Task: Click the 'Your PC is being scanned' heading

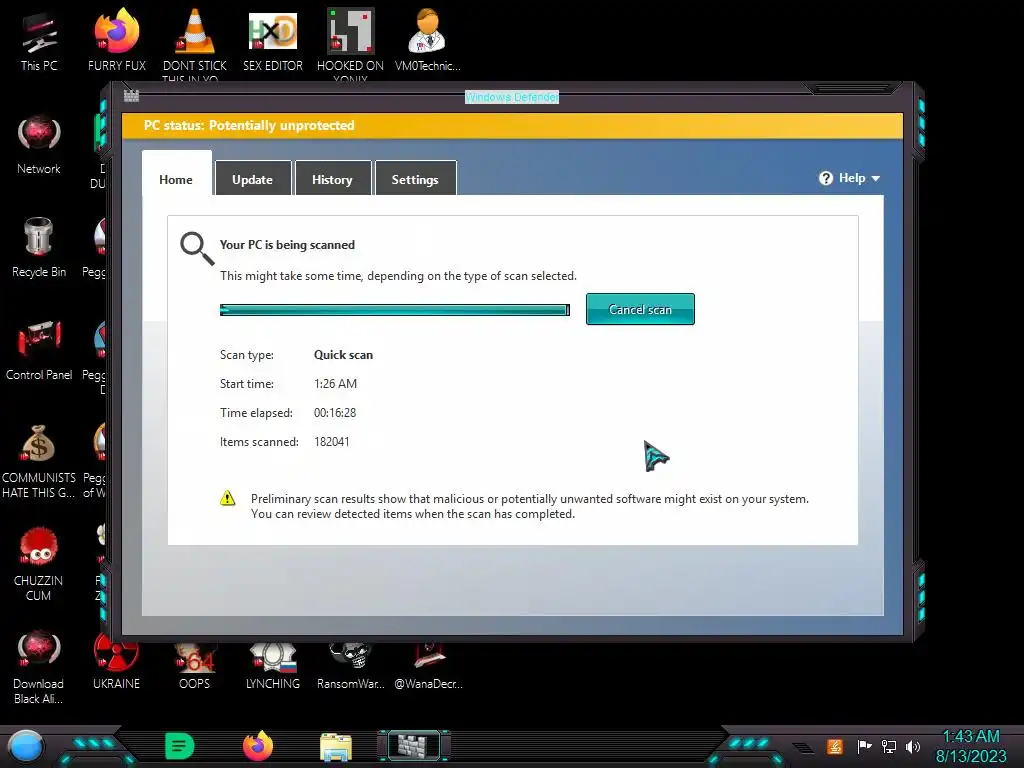Action: pos(287,245)
